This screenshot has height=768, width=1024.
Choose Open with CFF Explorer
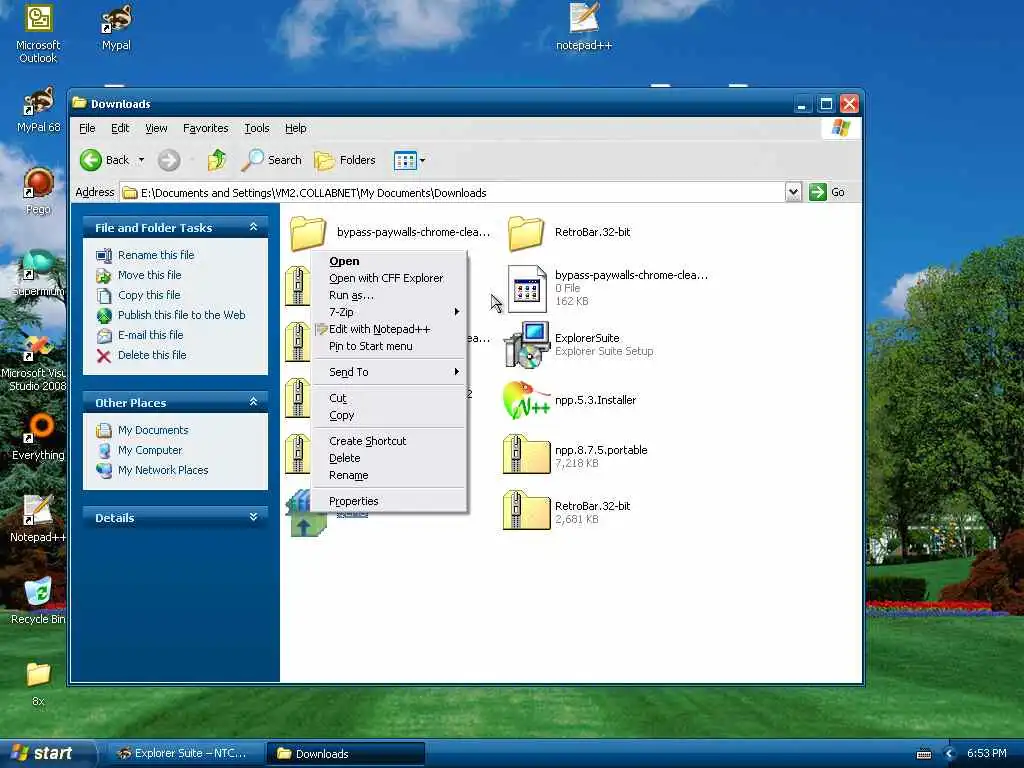(389, 278)
